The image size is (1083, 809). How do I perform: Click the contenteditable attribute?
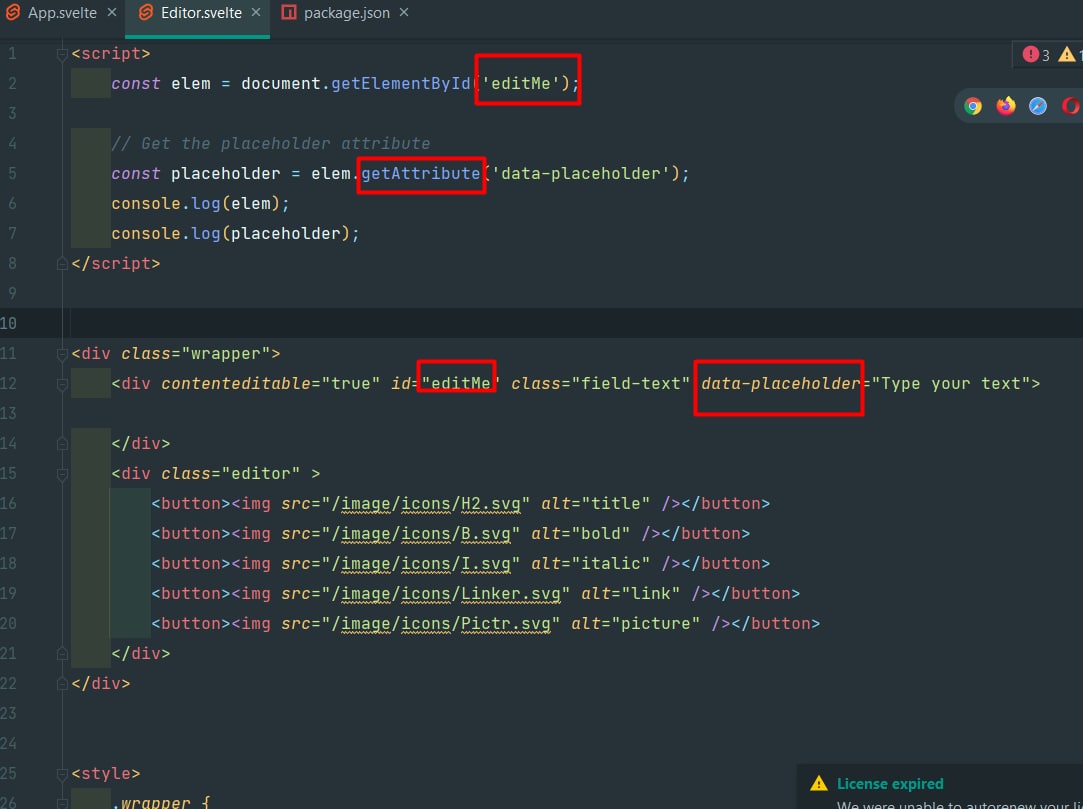click(236, 383)
